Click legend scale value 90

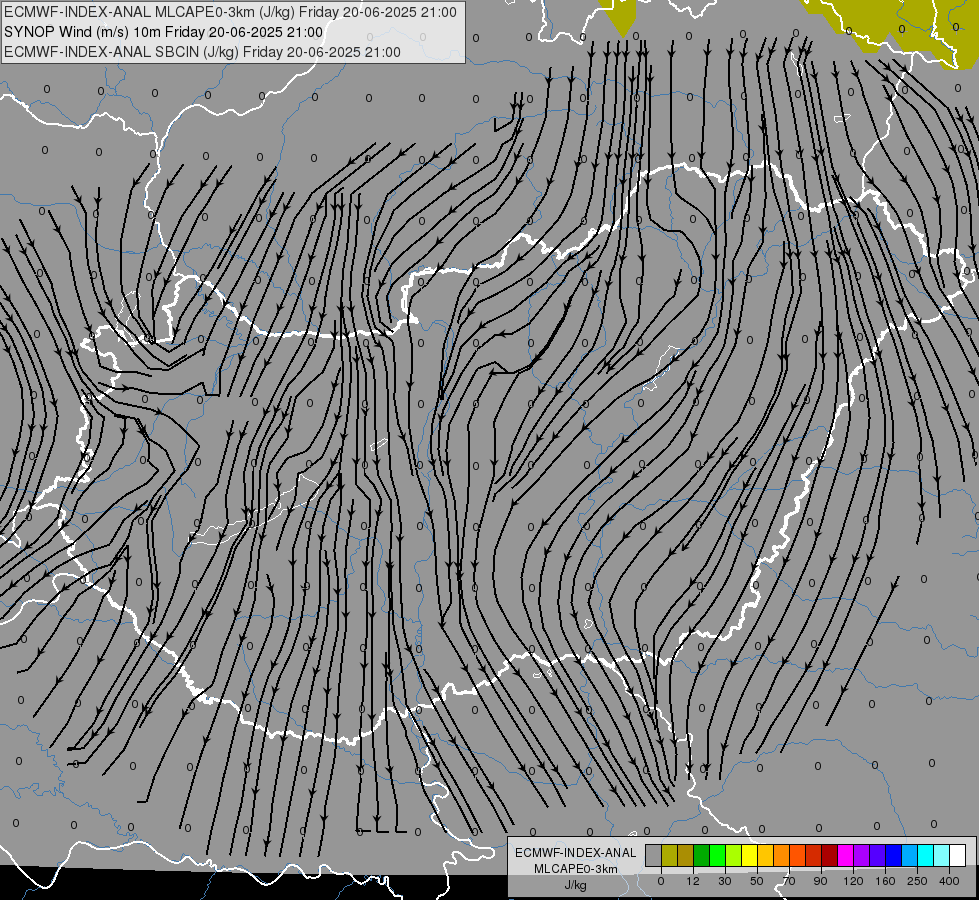click(x=821, y=881)
